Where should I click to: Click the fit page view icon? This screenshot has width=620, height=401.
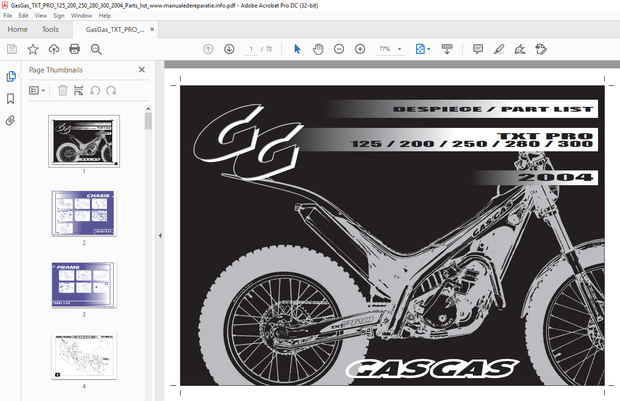point(420,49)
